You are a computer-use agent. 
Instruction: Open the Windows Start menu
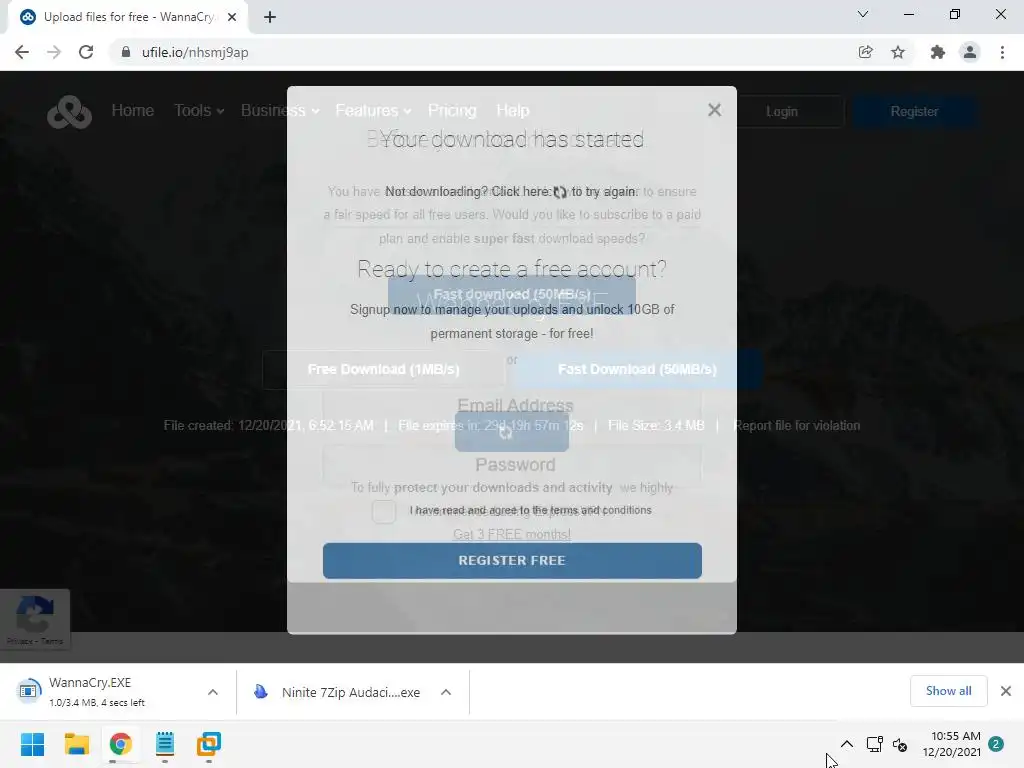32,744
